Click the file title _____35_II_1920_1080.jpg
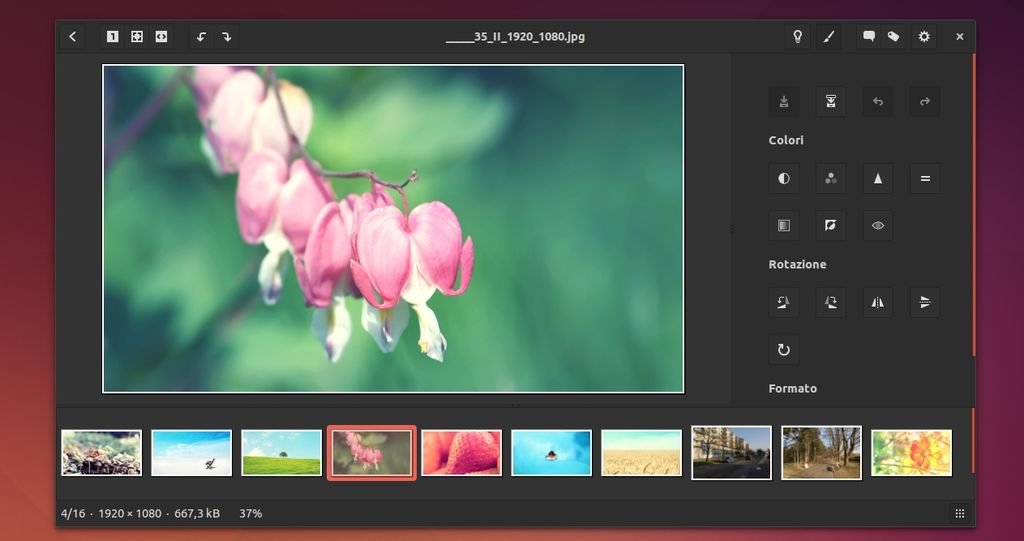The image size is (1024, 541). [x=515, y=37]
